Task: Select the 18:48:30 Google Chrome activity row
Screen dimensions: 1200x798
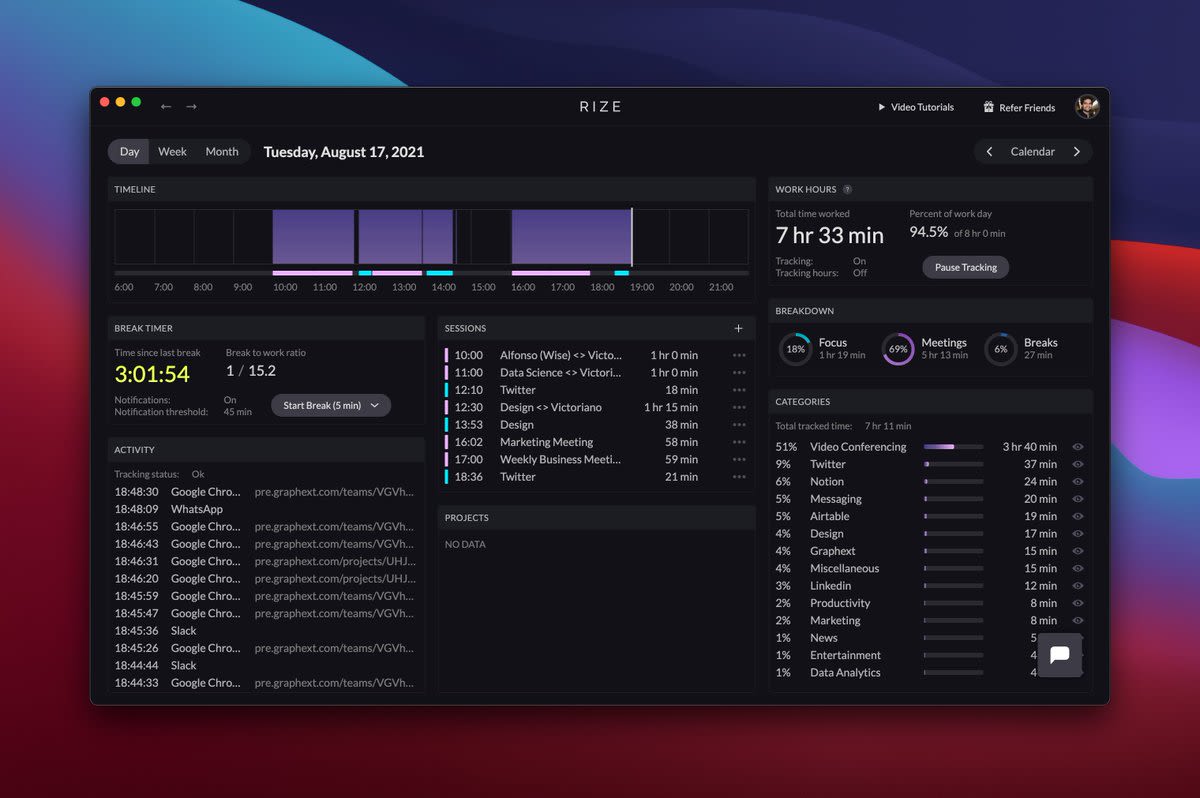Action: click(265, 492)
